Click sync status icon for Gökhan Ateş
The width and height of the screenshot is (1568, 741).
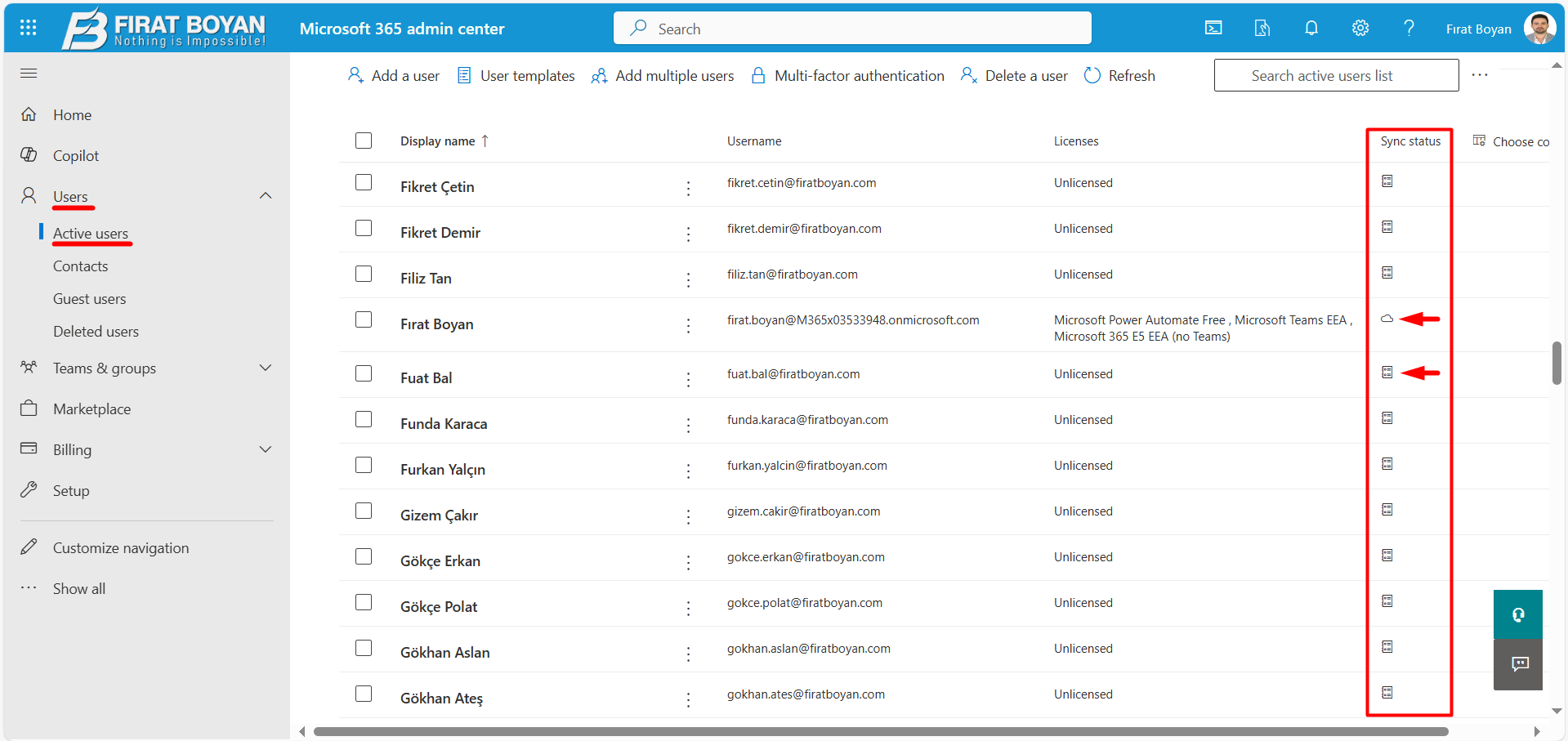tap(1387, 693)
